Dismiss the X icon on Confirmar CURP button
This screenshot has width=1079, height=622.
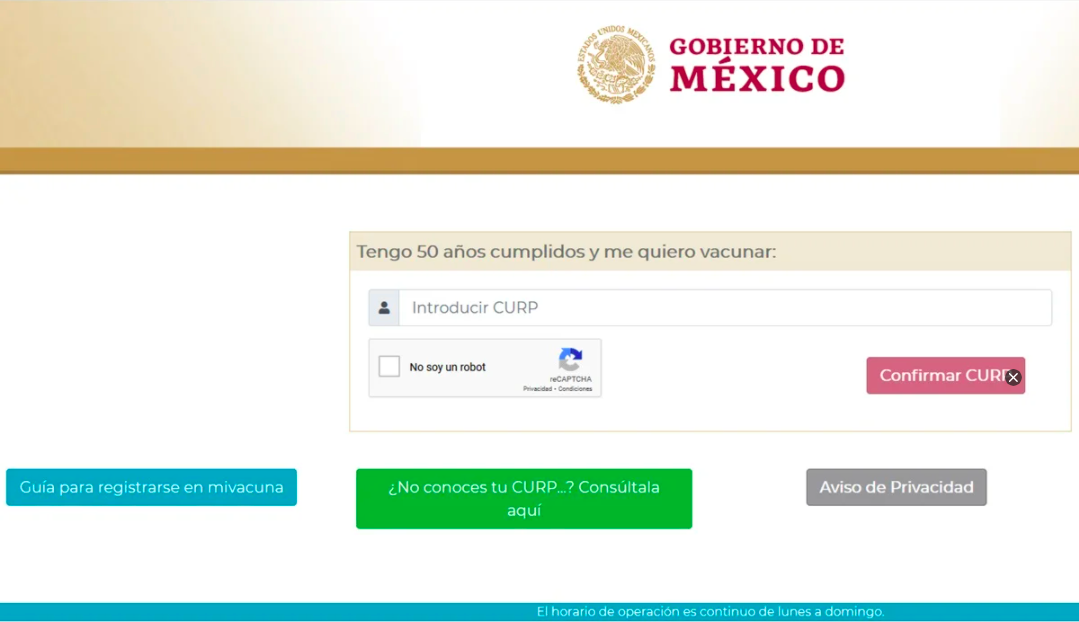tap(1013, 377)
